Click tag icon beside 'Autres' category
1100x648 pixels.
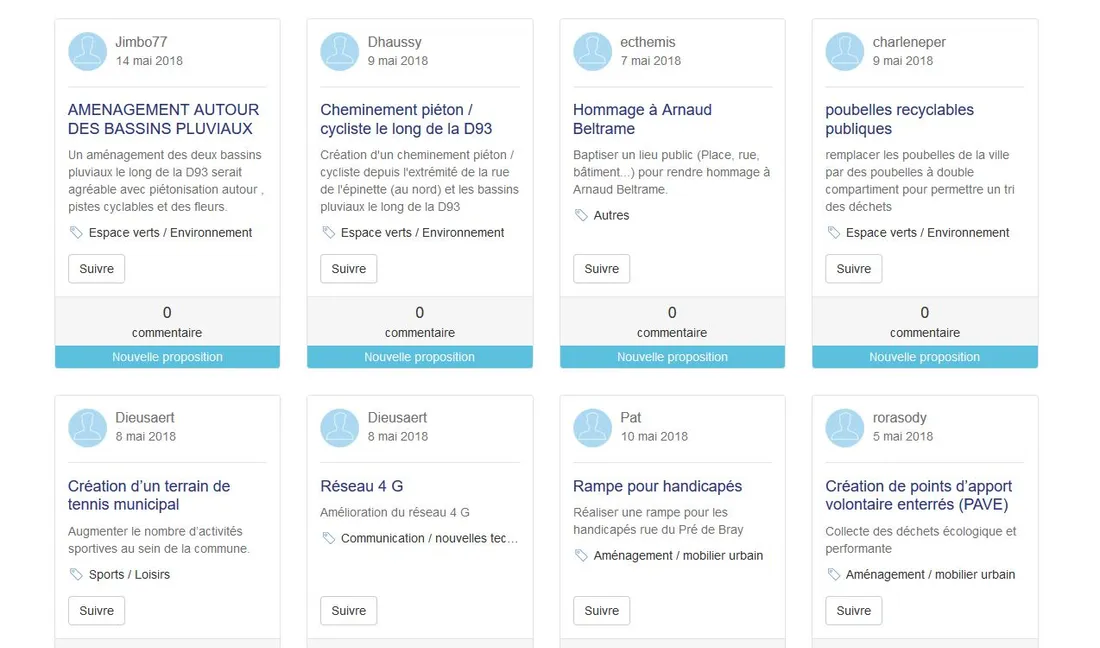tap(581, 215)
